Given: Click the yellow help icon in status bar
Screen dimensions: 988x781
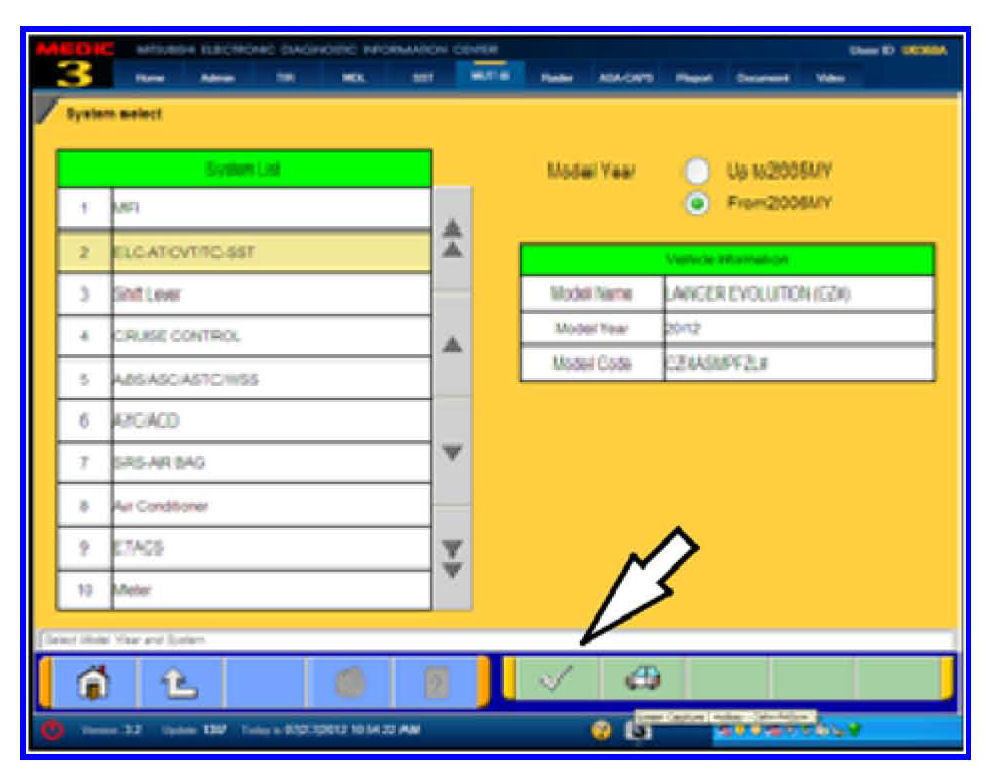Looking at the screenshot, I should 602,730.
